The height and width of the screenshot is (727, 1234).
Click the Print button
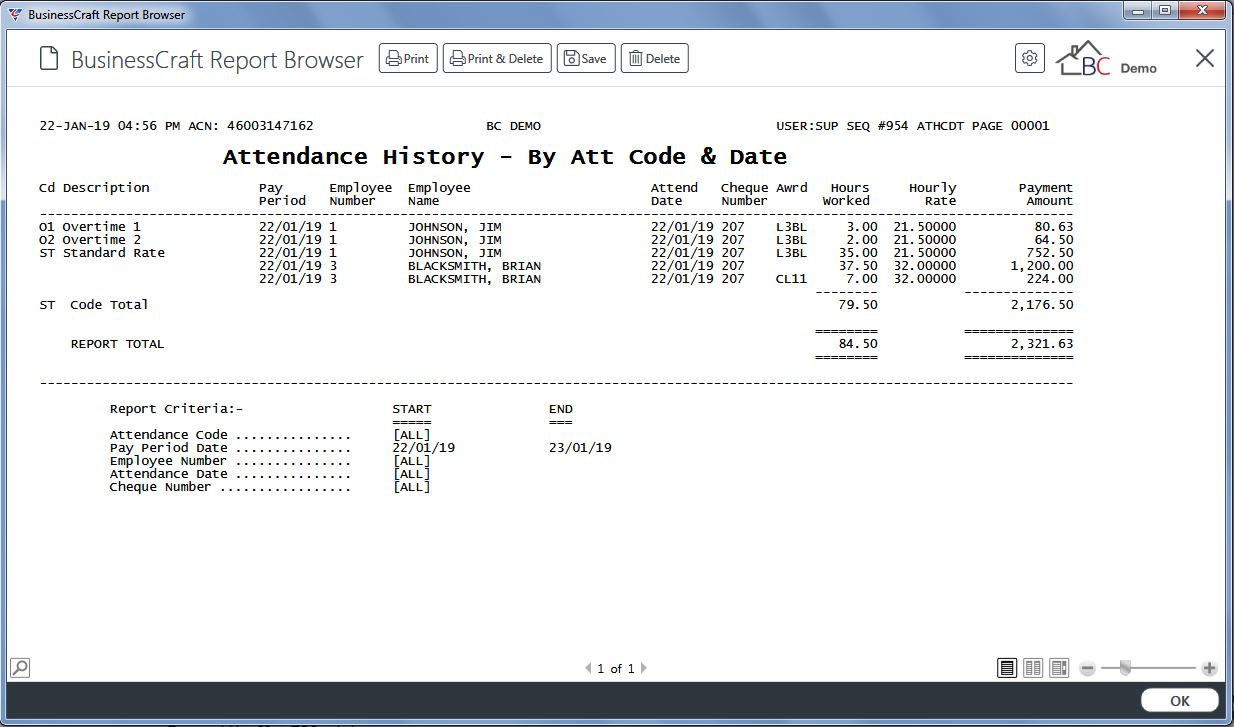tap(408, 59)
